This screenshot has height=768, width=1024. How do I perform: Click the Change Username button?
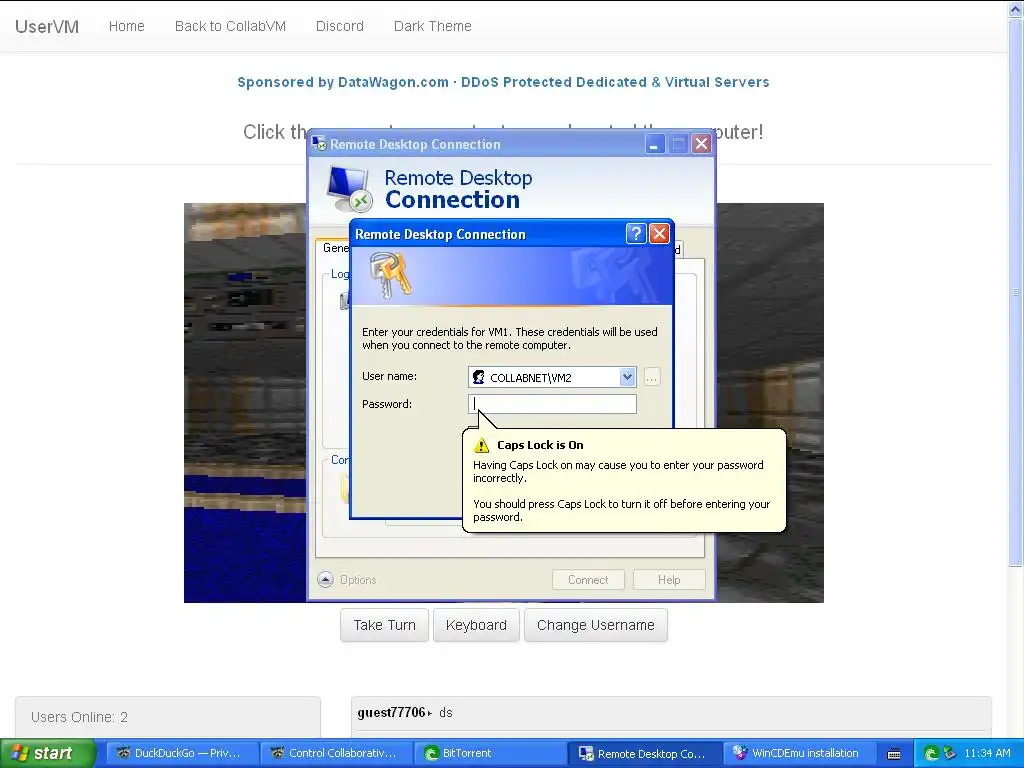click(x=596, y=625)
